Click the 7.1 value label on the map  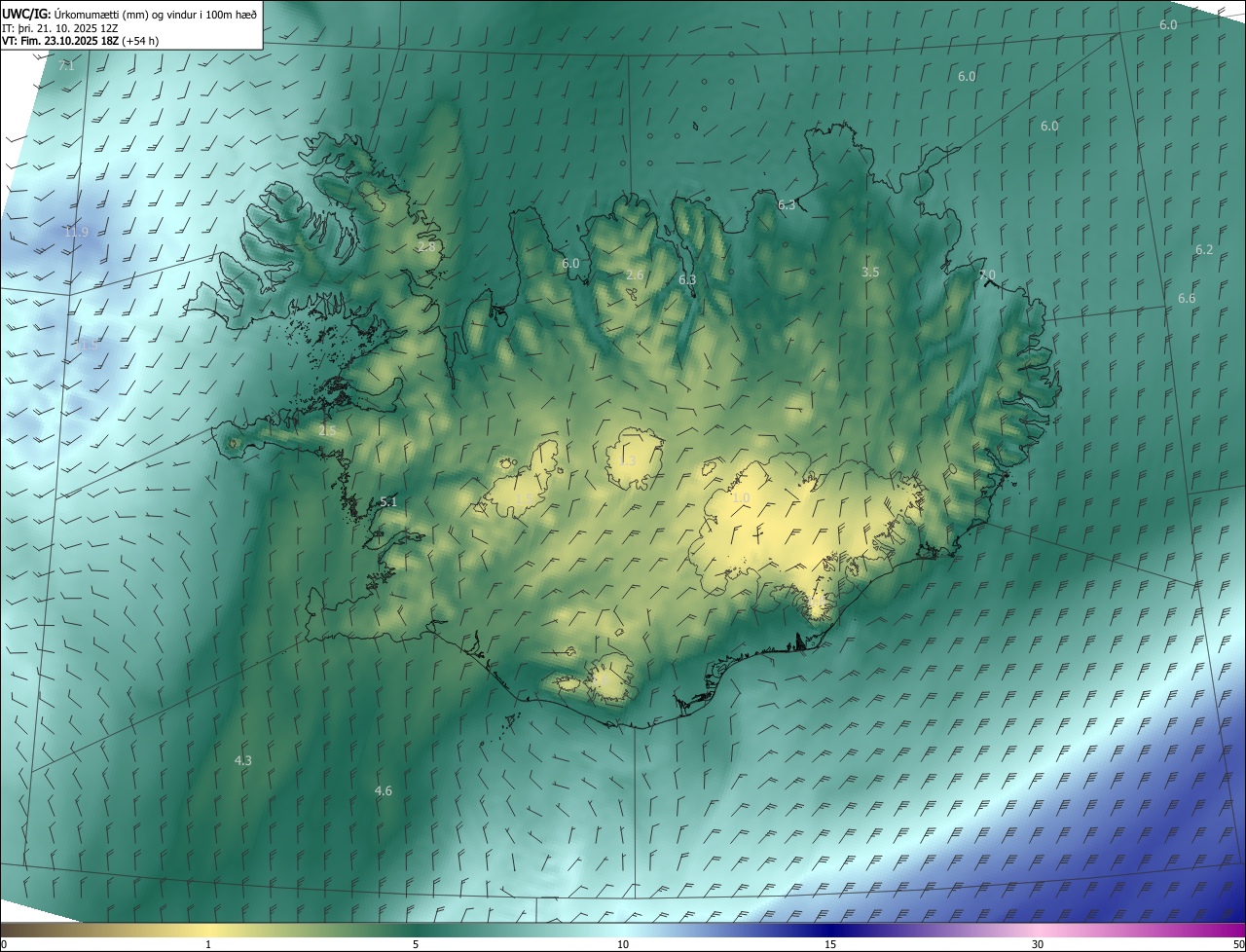[66, 65]
